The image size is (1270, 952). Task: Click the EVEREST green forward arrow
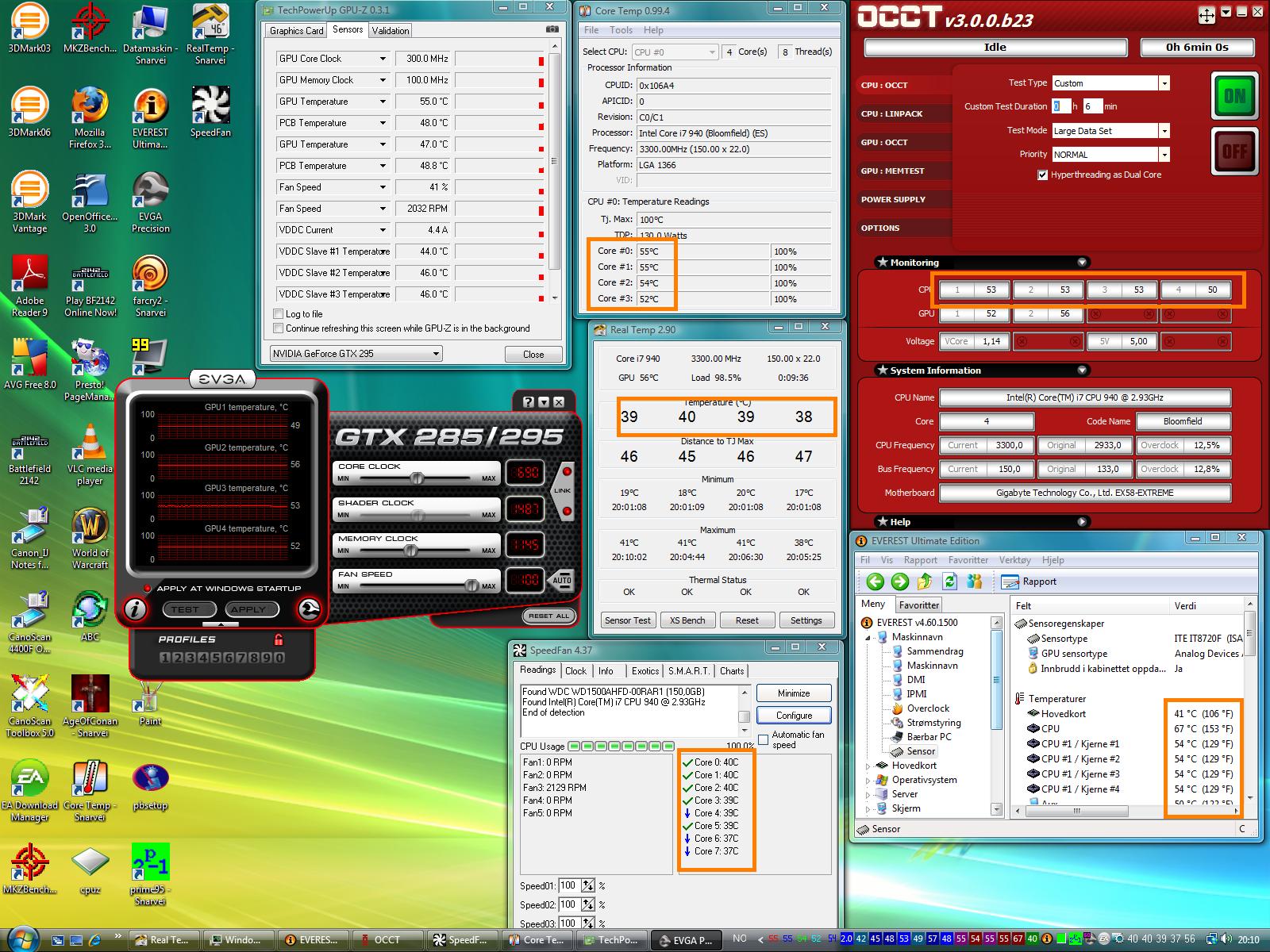point(899,582)
